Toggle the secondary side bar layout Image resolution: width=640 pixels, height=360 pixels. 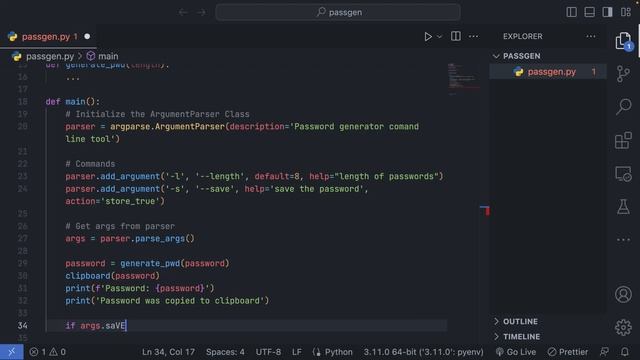point(607,12)
